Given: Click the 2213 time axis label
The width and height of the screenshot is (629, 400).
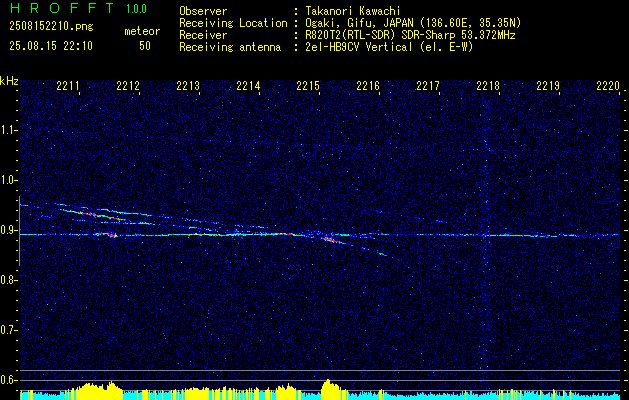Looking at the screenshot, I should coord(188,85).
